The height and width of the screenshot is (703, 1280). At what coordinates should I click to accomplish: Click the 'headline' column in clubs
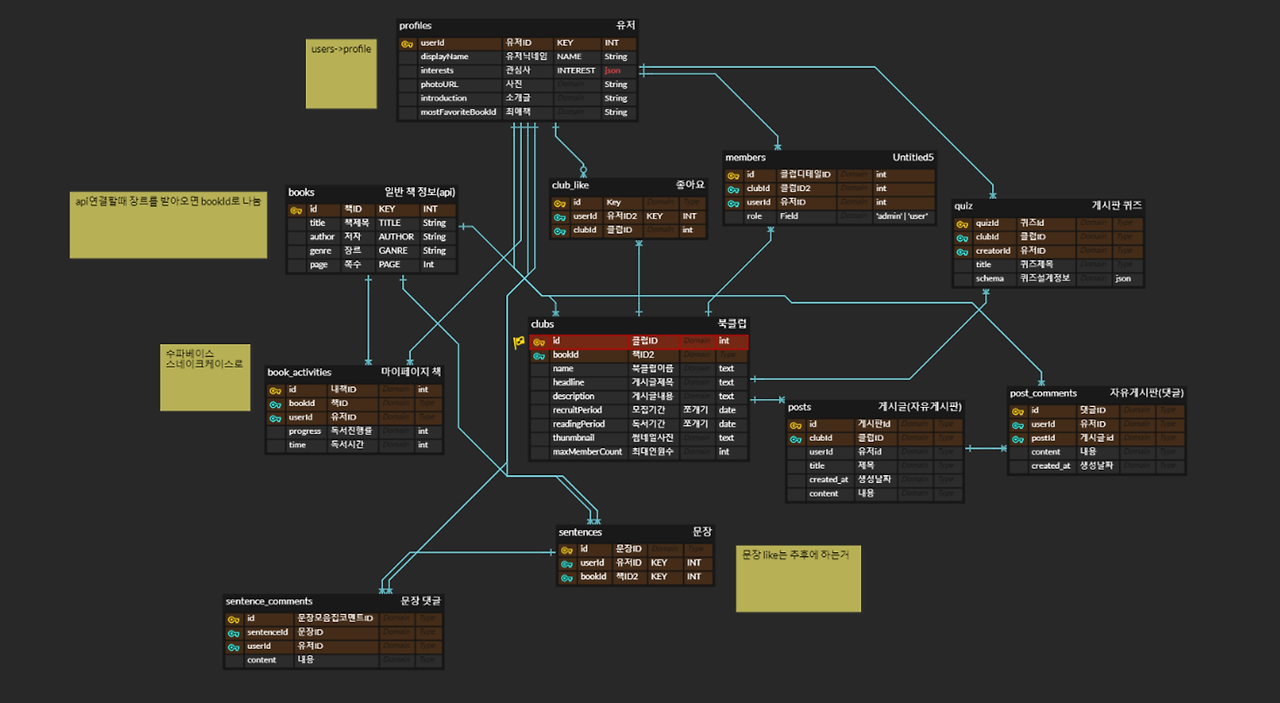(x=589, y=383)
